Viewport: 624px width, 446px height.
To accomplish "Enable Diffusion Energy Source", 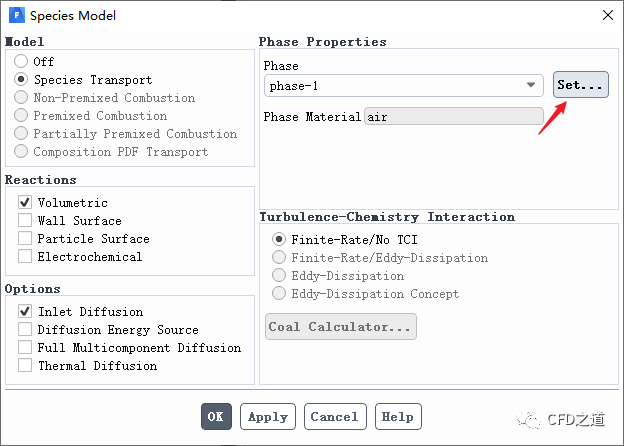I will 25,330.
